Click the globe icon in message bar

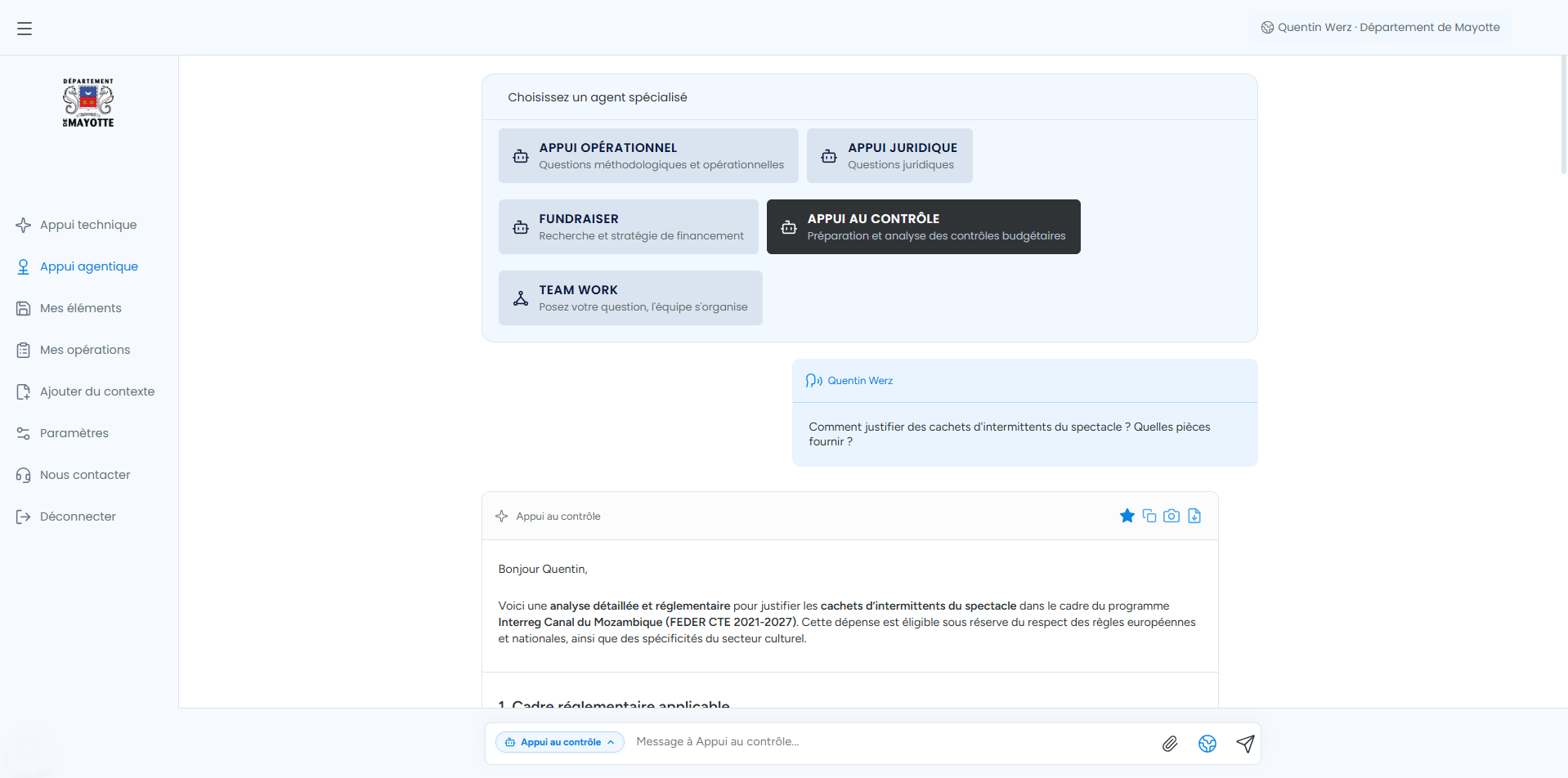[x=1207, y=743]
